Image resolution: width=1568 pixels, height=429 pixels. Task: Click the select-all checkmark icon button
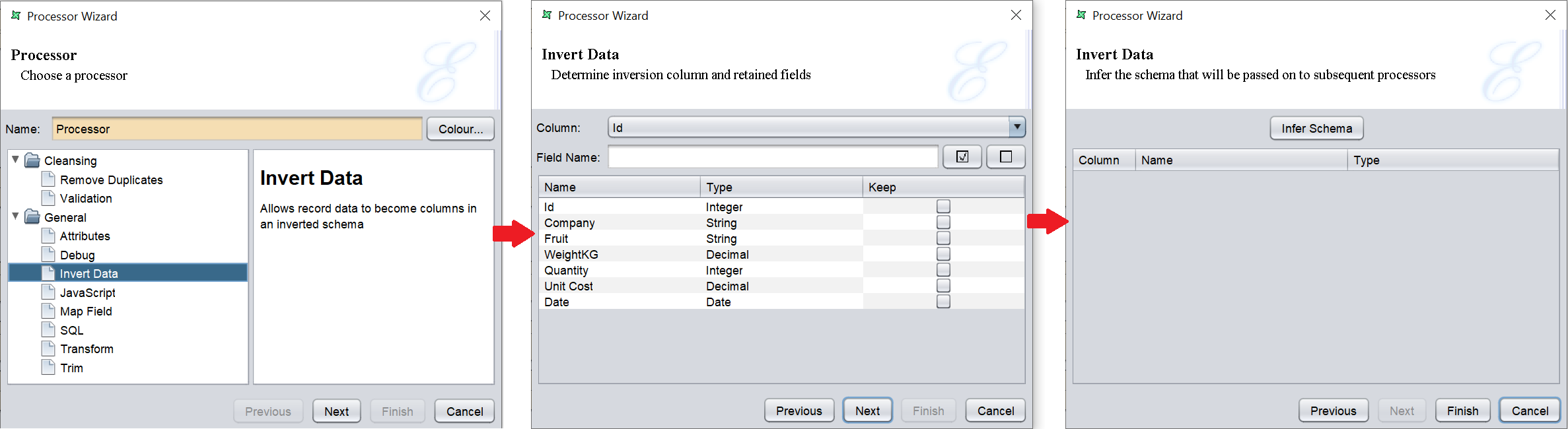pos(962,157)
